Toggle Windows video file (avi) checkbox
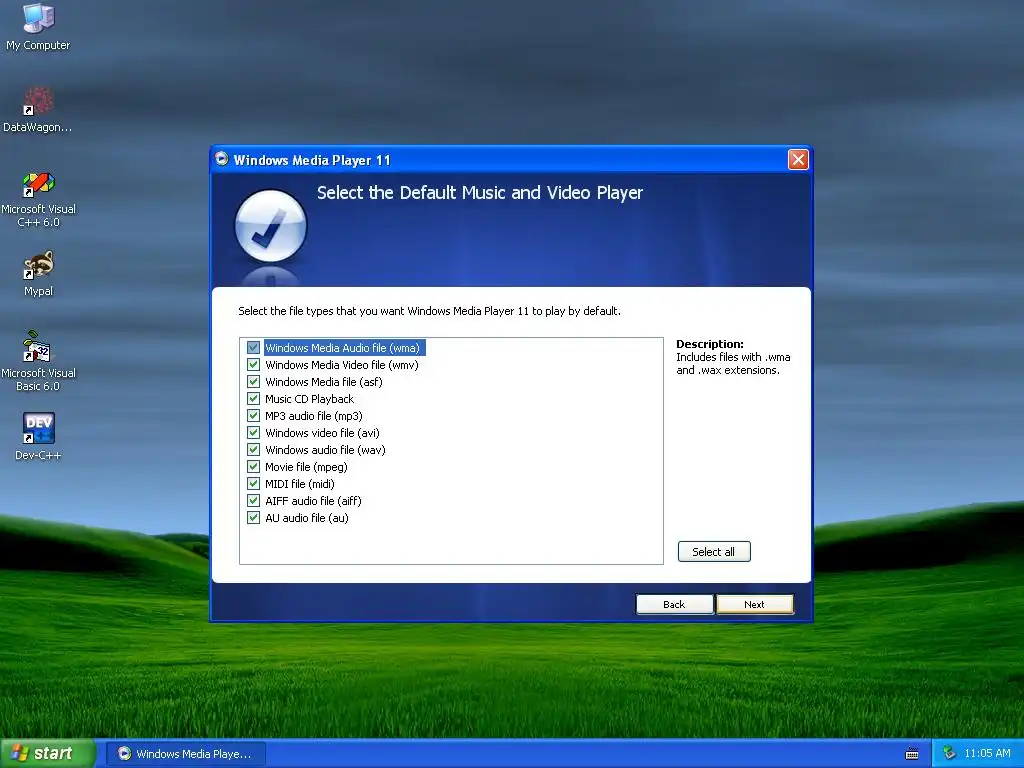 [253, 433]
